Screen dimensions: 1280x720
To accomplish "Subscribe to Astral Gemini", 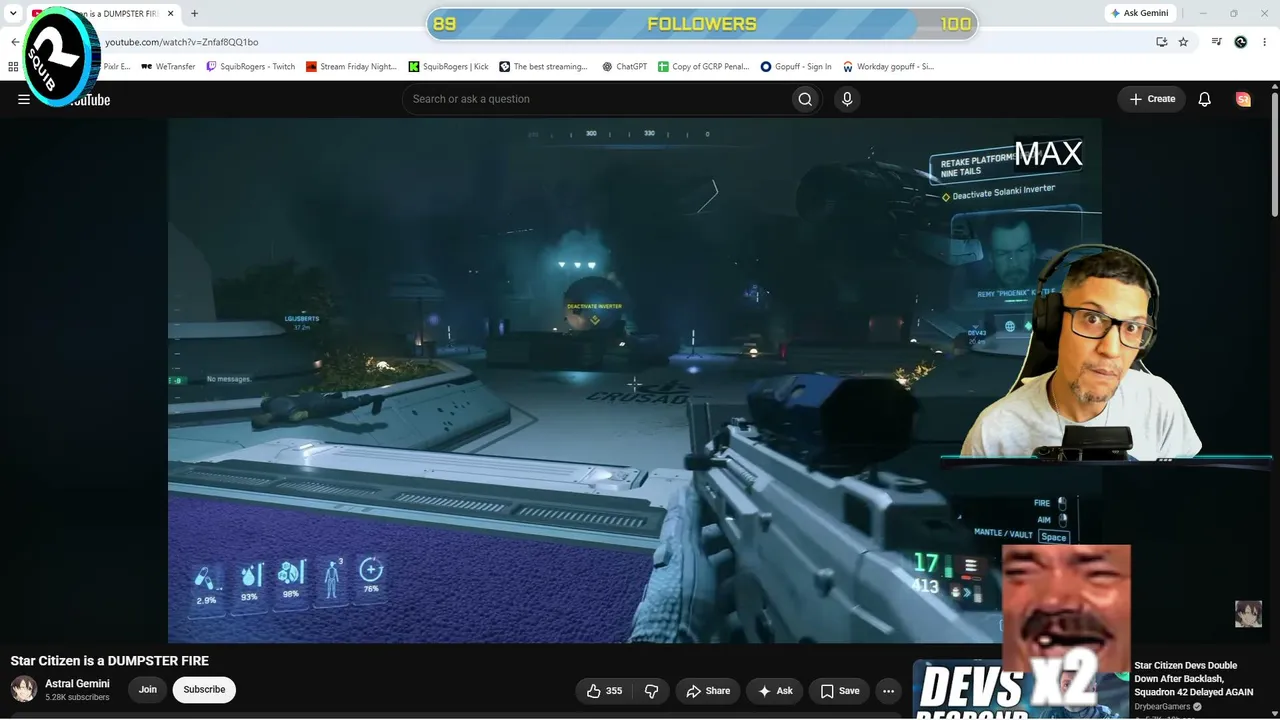I will pyautogui.click(x=204, y=689).
